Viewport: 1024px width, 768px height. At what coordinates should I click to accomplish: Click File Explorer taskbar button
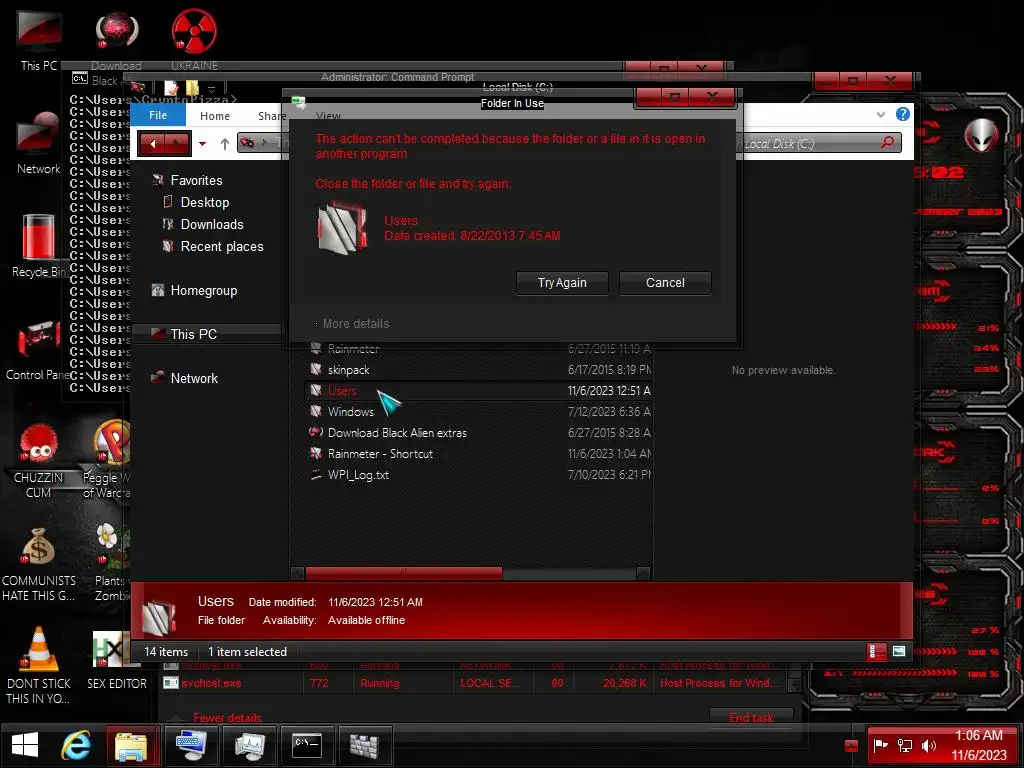click(133, 744)
